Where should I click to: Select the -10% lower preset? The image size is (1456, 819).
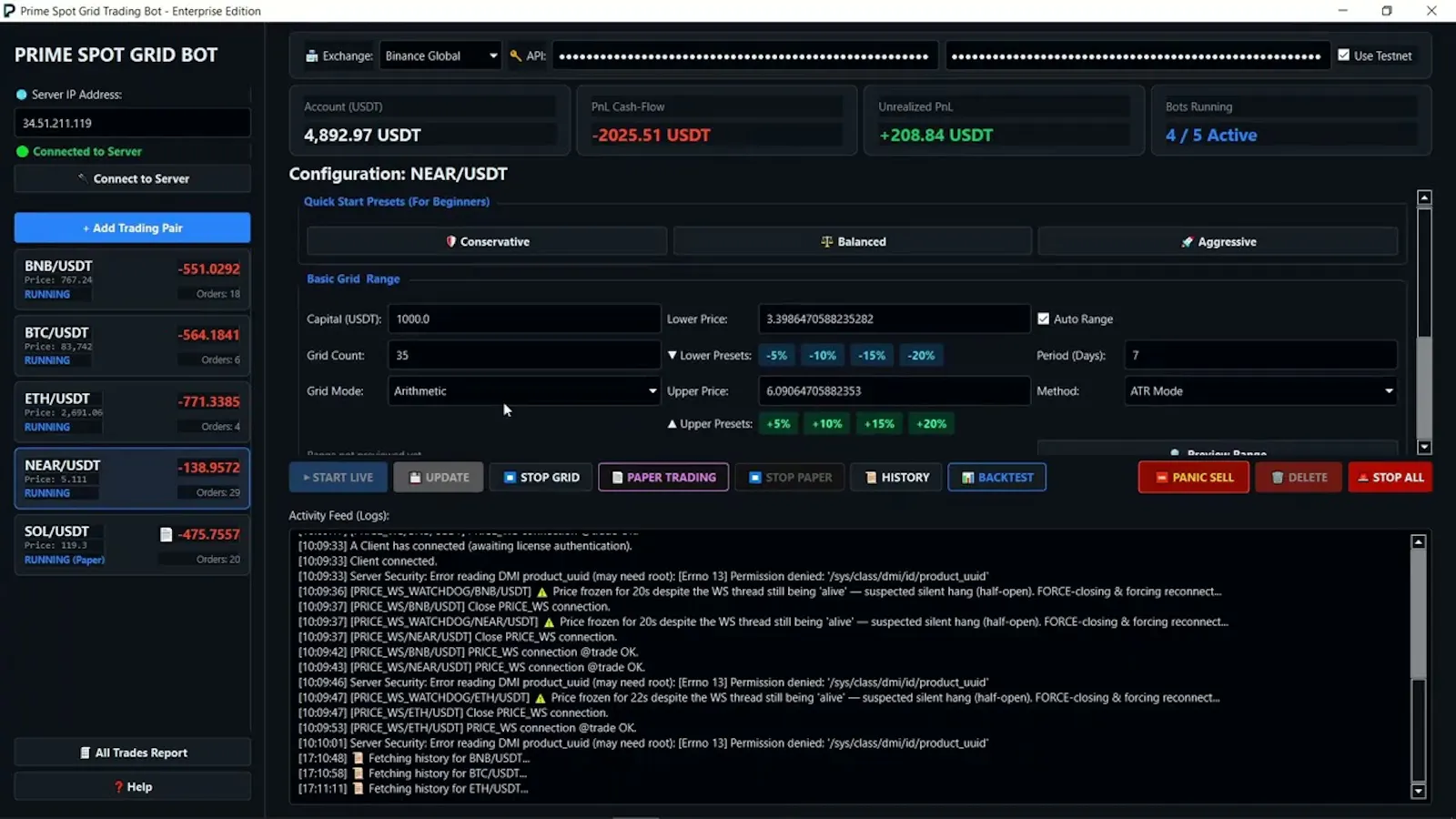click(823, 356)
